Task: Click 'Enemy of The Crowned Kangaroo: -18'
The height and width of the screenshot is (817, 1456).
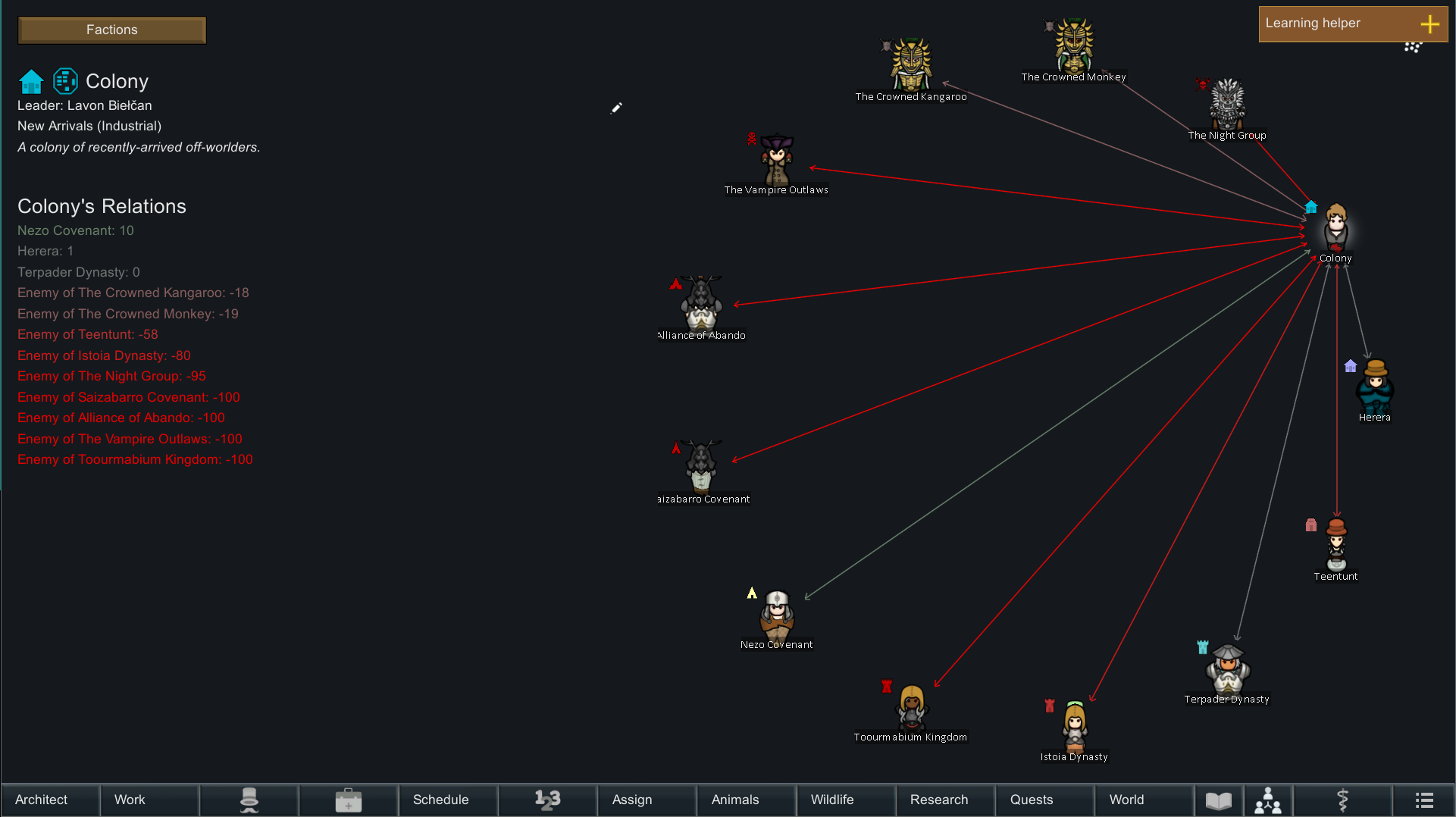Action: [x=133, y=293]
